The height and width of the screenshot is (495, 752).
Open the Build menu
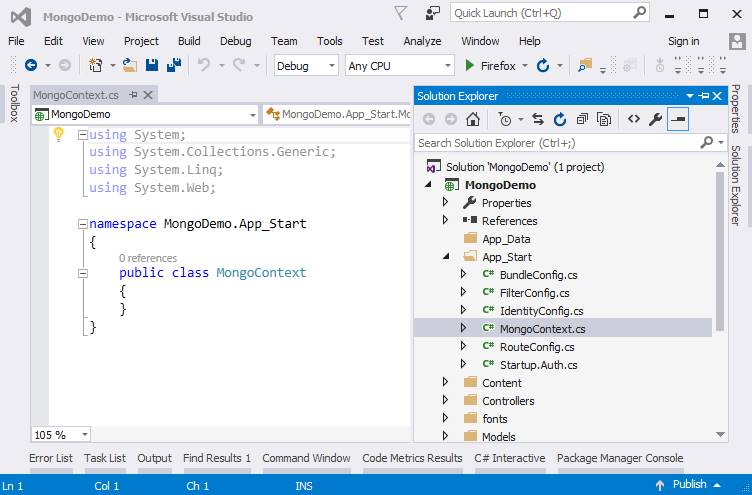189,41
